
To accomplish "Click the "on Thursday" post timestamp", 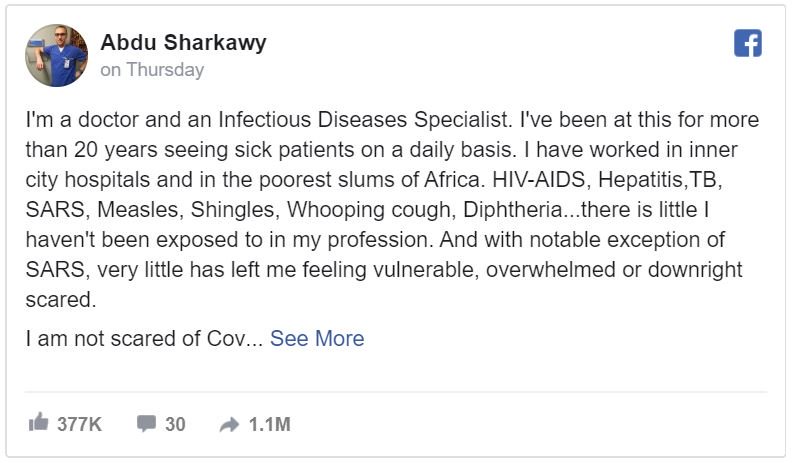I will click(x=151, y=70).
